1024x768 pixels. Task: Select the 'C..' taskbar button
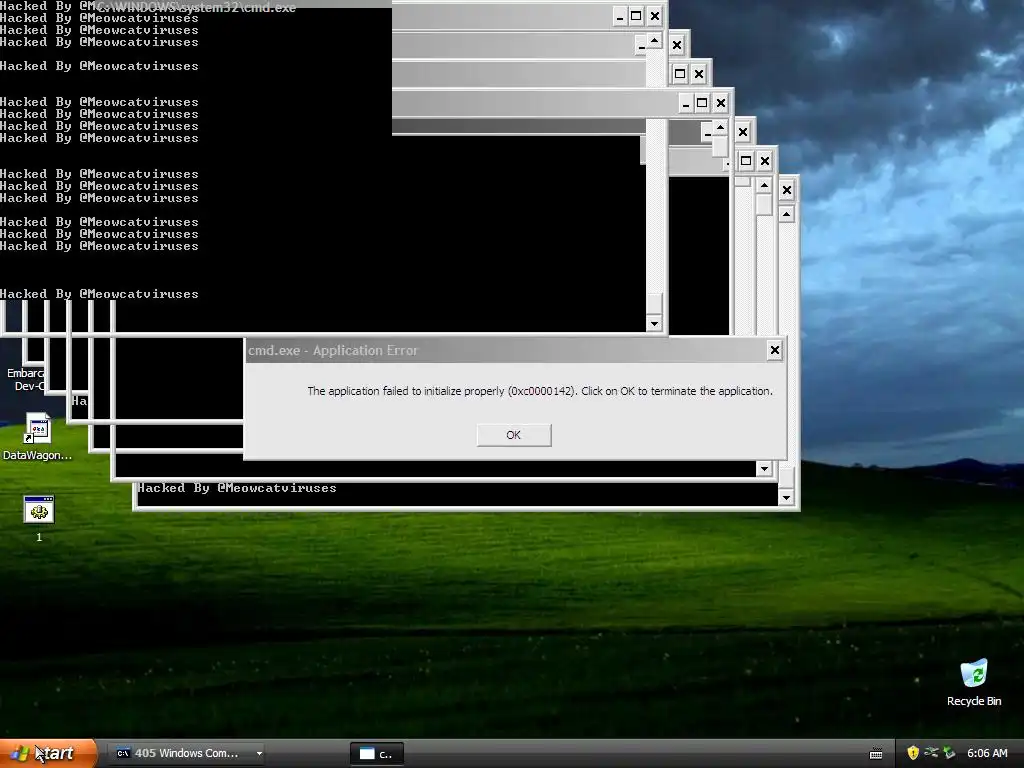pyautogui.click(x=377, y=754)
